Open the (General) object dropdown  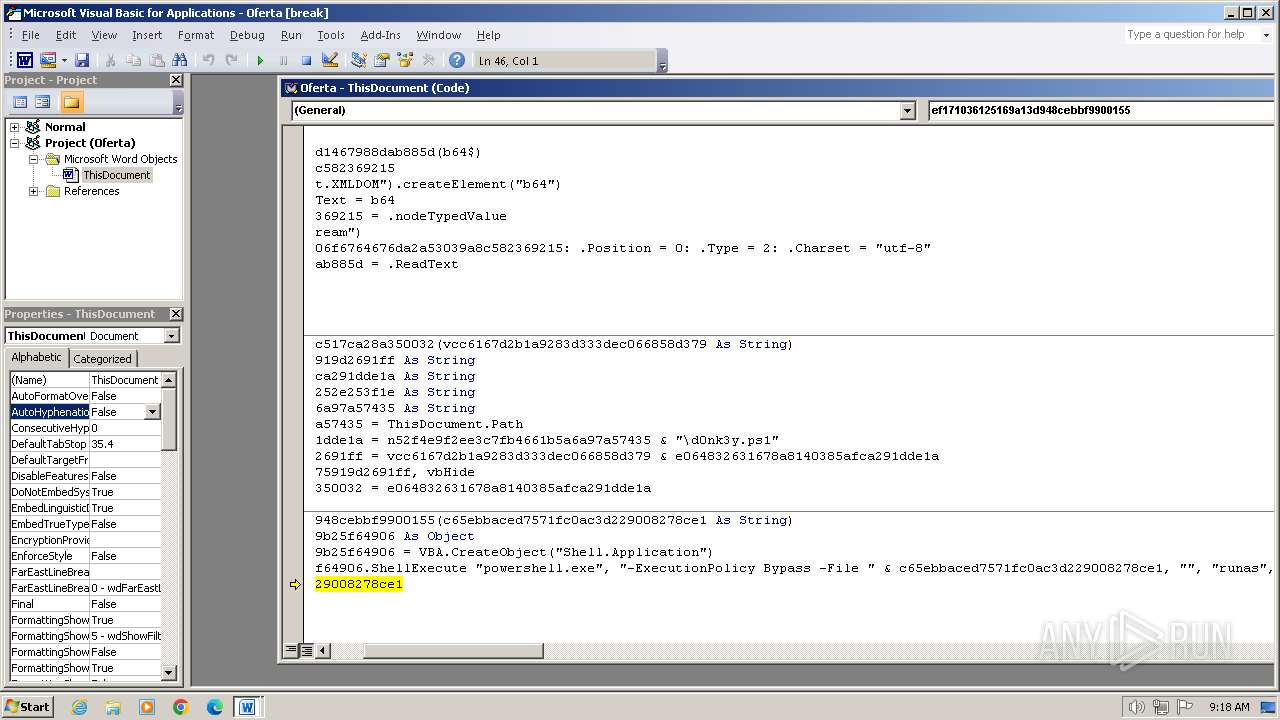[908, 111]
